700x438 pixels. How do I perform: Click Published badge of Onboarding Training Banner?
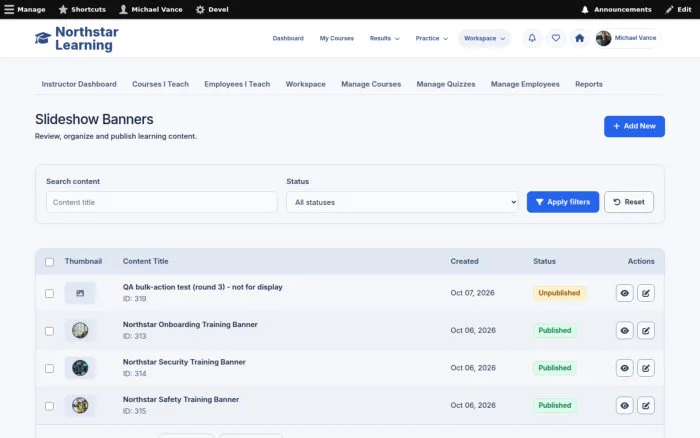554,330
